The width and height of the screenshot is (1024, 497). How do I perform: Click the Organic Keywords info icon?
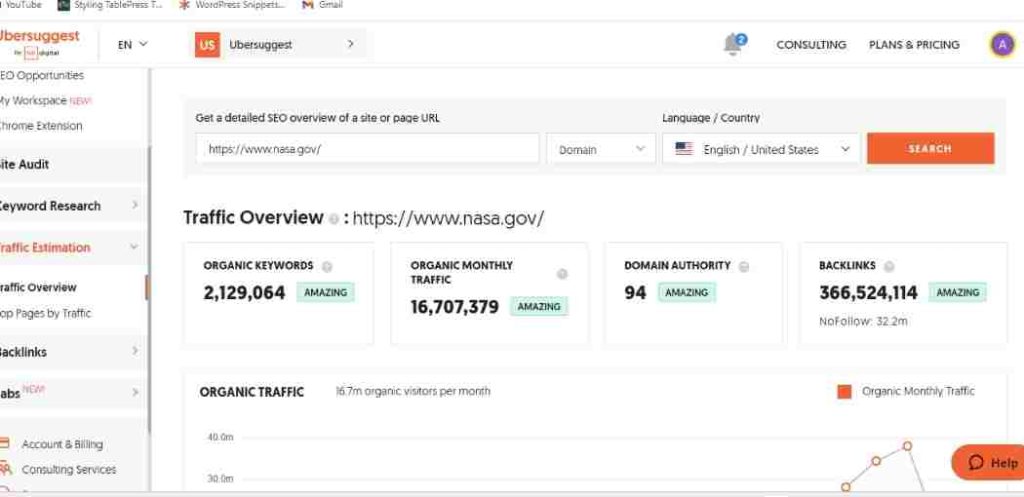click(327, 266)
